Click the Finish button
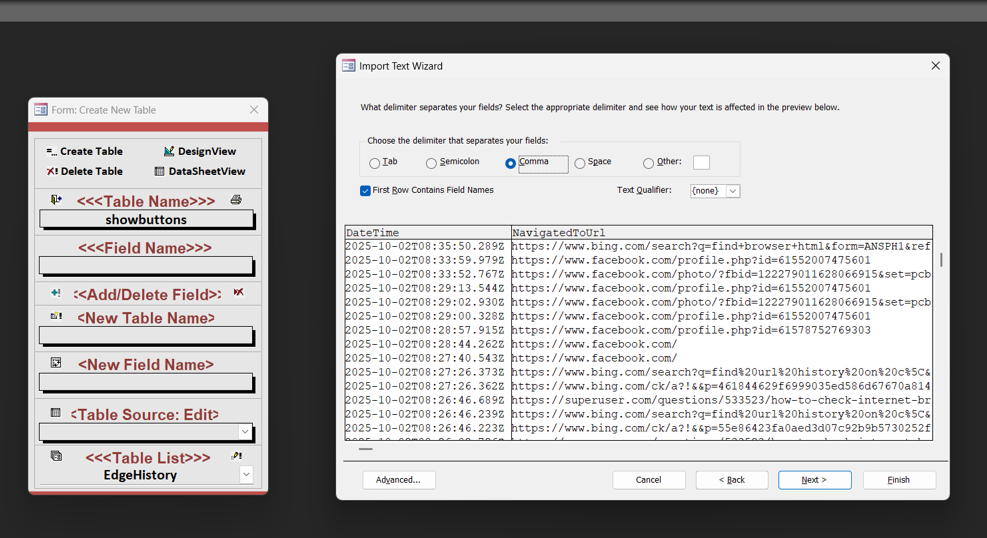This screenshot has width=987, height=538. pyautogui.click(x=899, y=479)
